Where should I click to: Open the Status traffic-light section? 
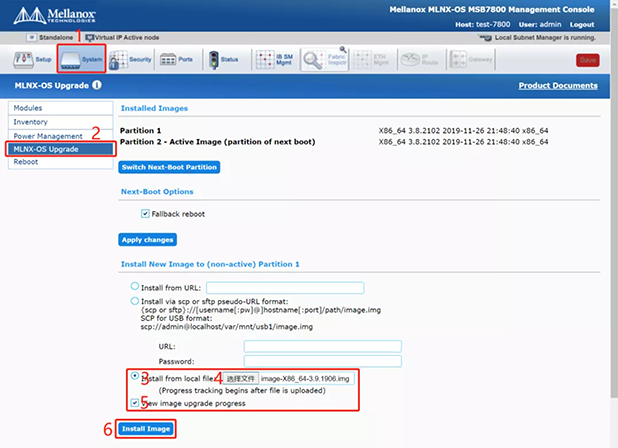223,59
